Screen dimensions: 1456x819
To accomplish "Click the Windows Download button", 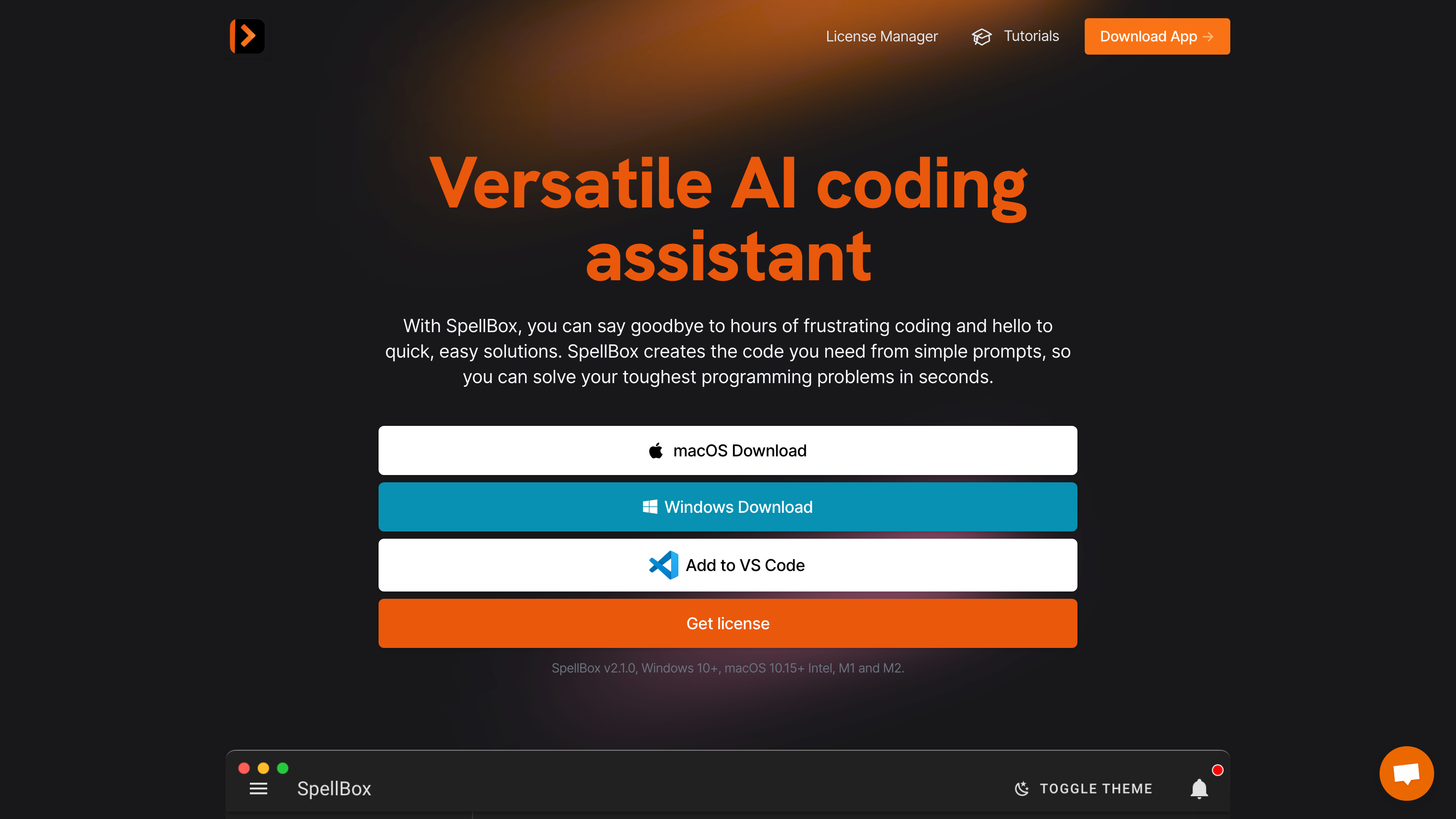I will [x=728, y=506].
